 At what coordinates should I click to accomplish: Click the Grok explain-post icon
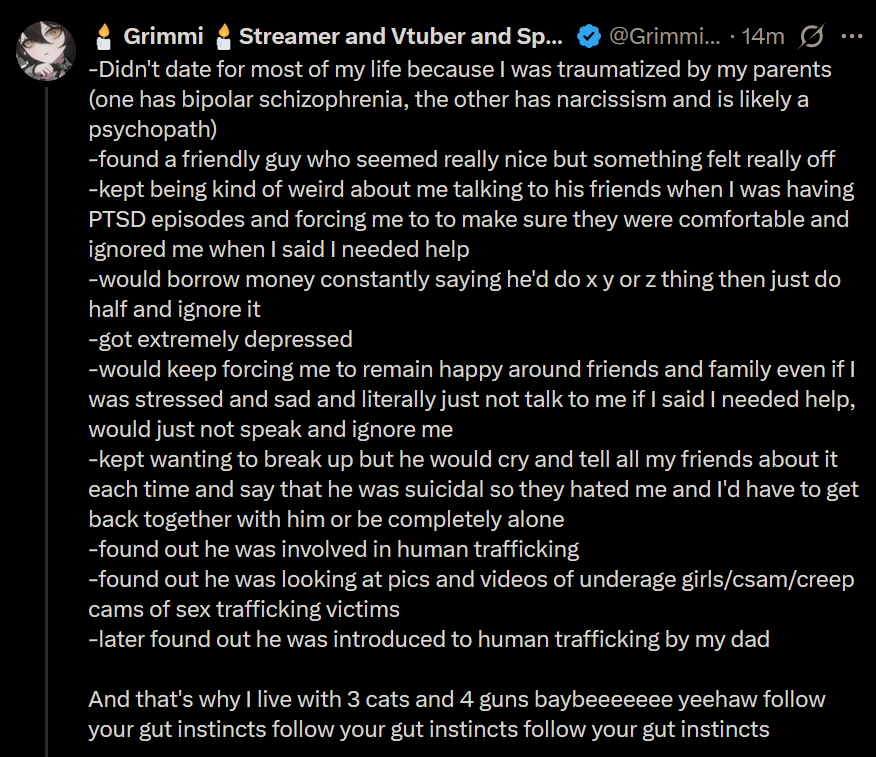point(812,37)
